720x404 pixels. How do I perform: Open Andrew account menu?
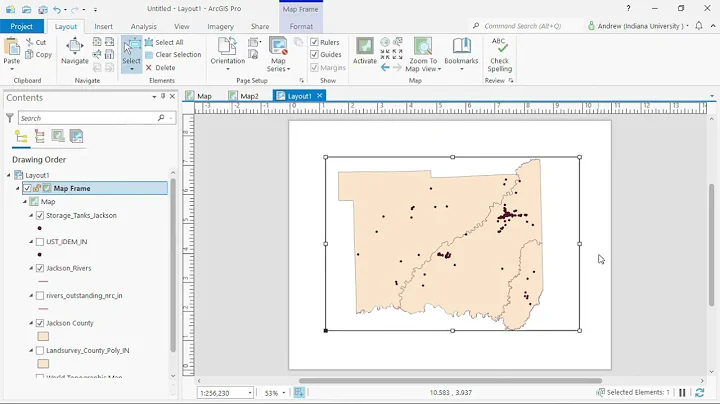[638, 26]
